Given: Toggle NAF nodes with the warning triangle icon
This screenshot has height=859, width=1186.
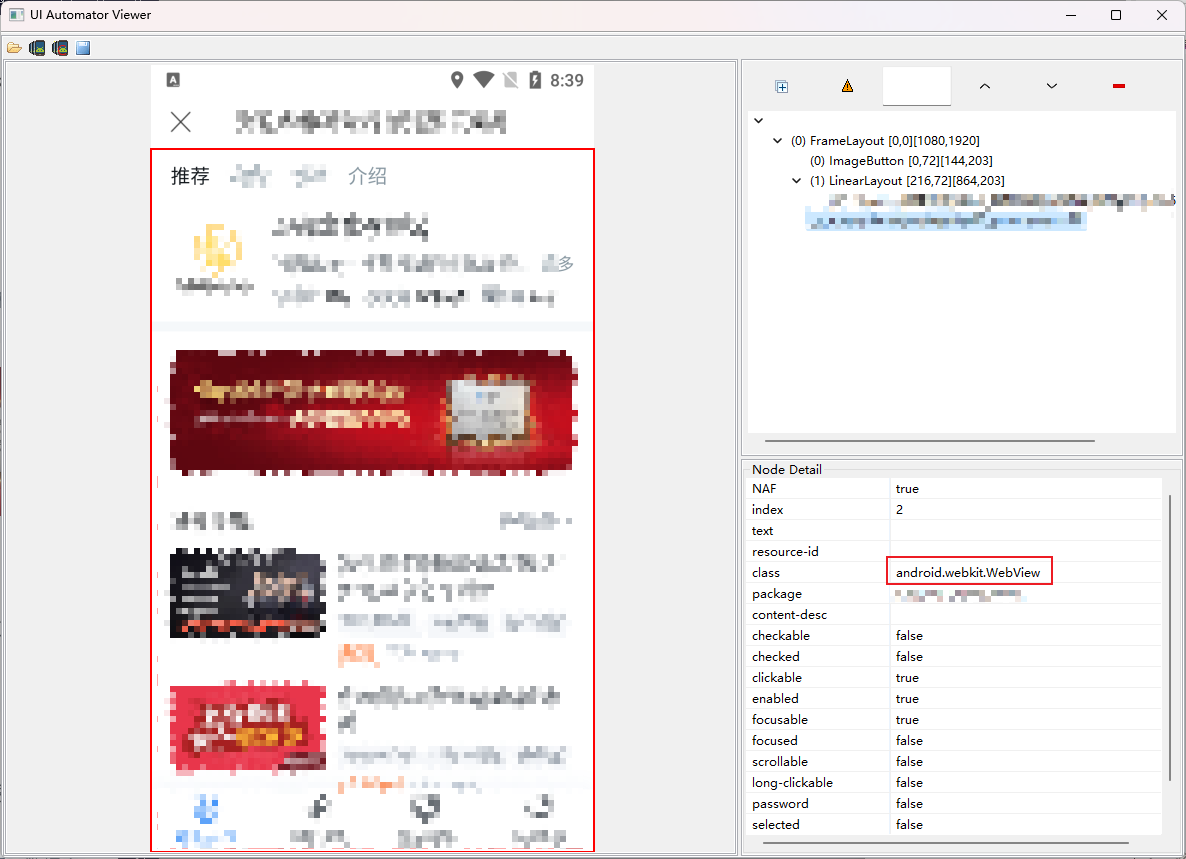Looking at the screenshot, I should click(847, 86).
